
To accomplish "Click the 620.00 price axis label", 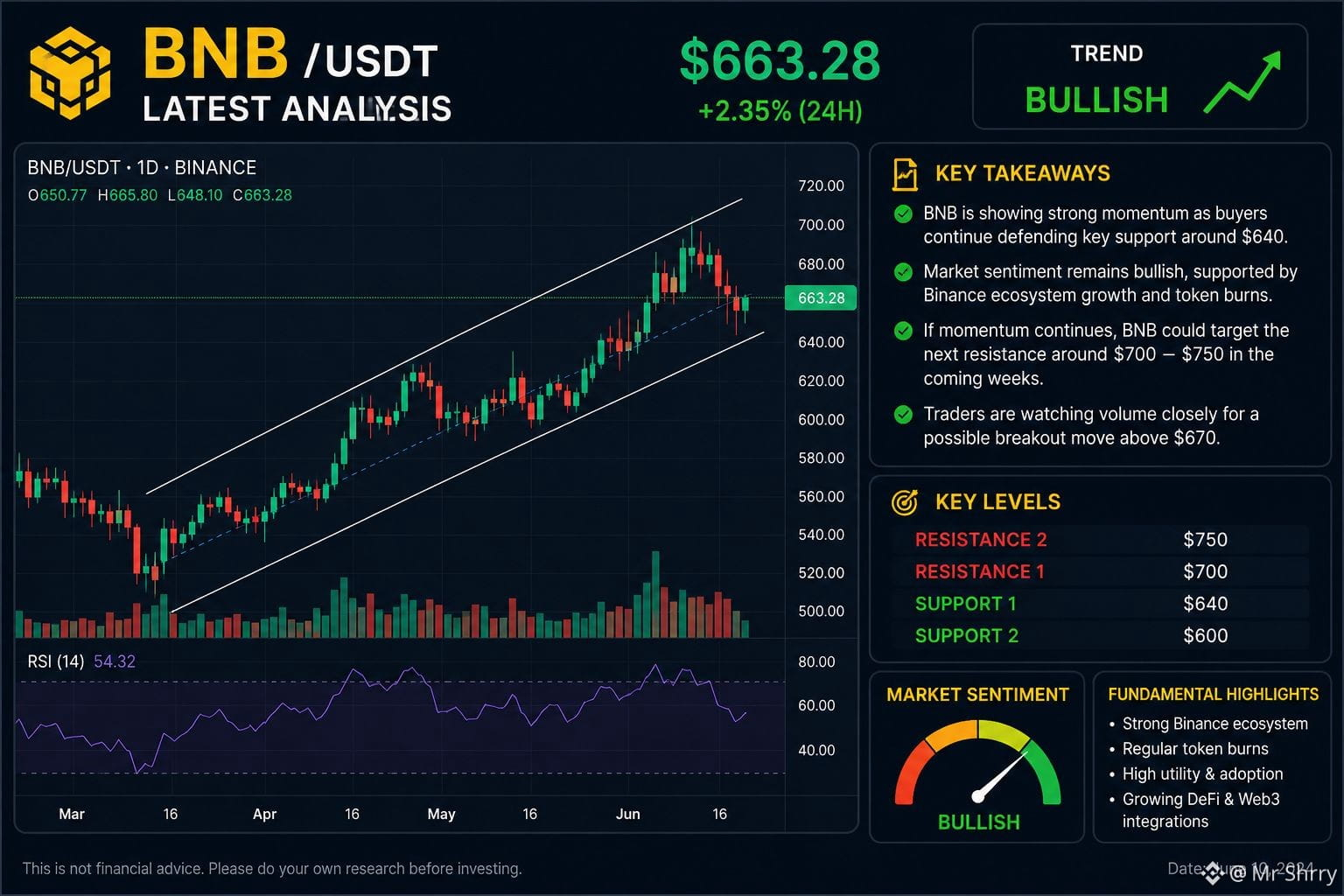I will pos(821,381).
